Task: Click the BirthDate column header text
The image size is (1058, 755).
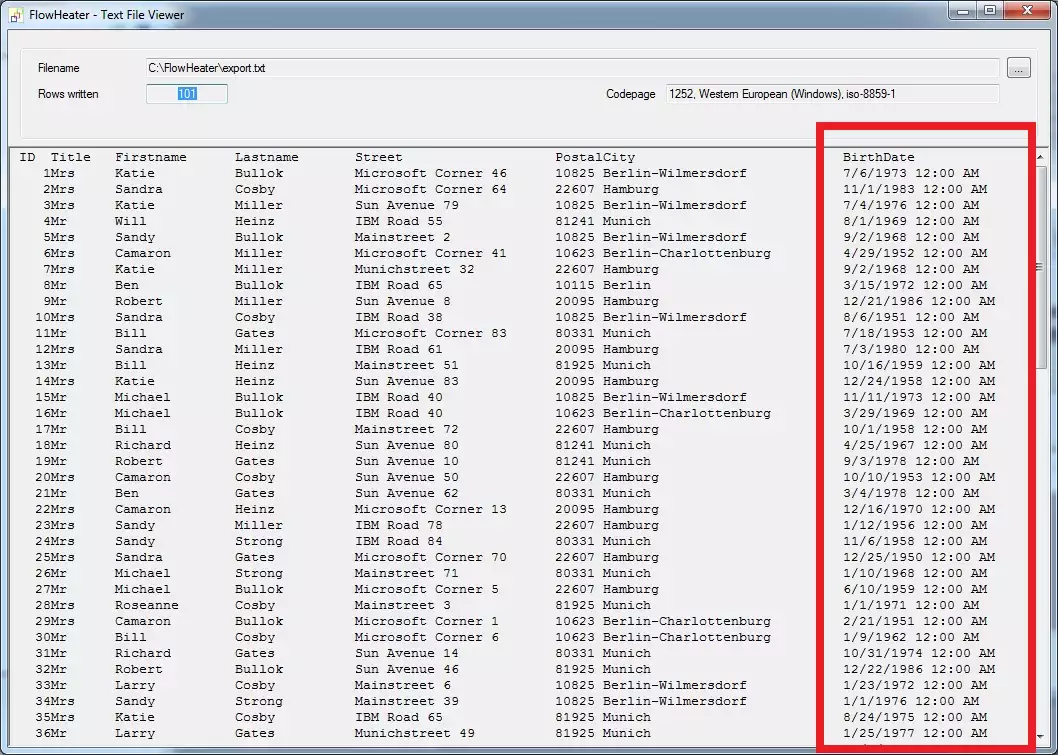Action: point(878,157)
